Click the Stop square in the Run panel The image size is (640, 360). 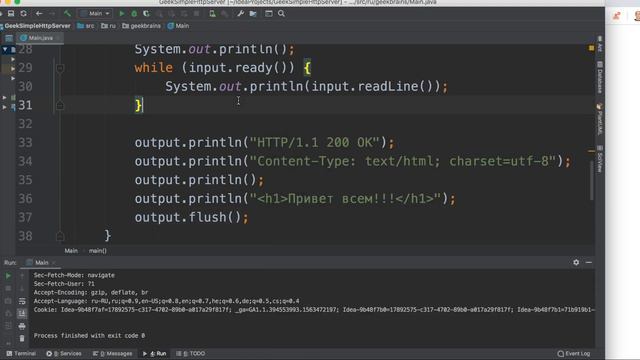8,288
